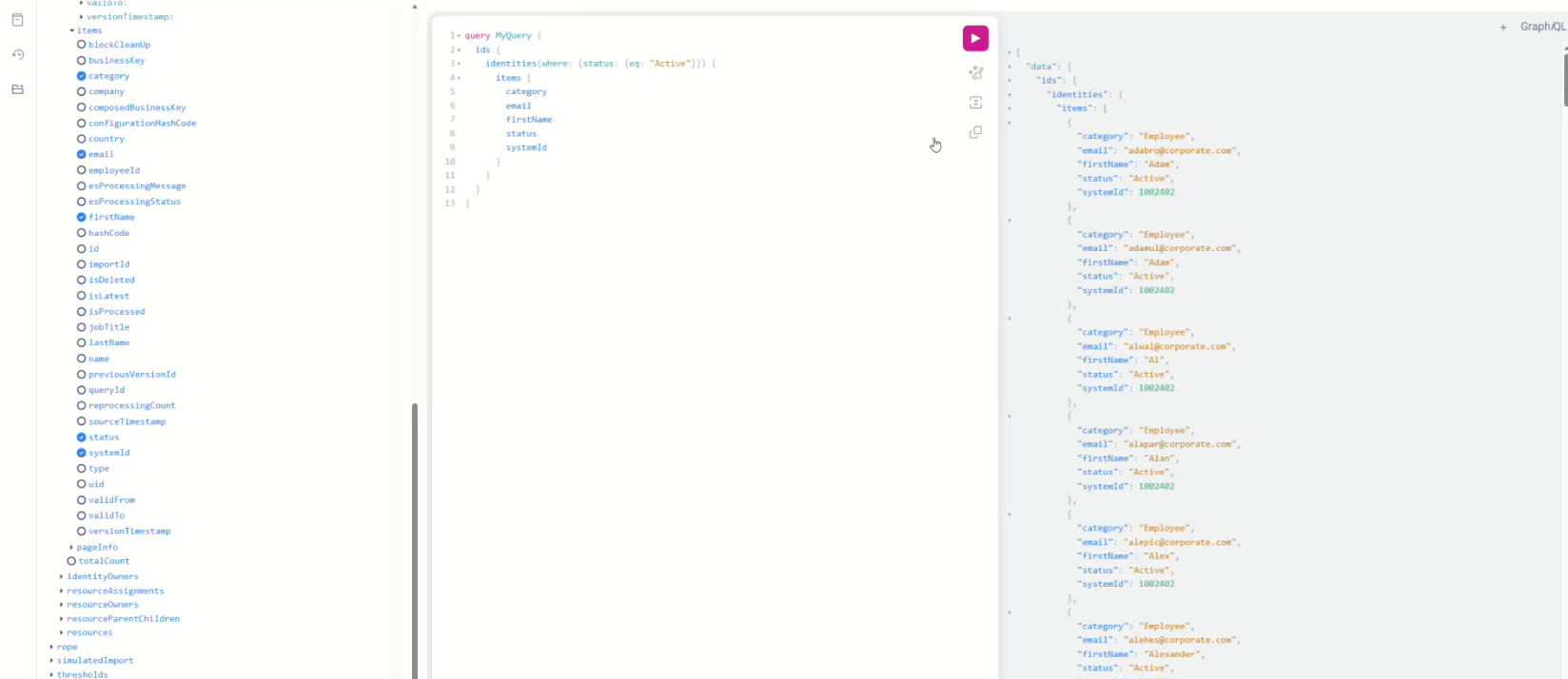Select the isLatest field

click(x=81, y=296)
